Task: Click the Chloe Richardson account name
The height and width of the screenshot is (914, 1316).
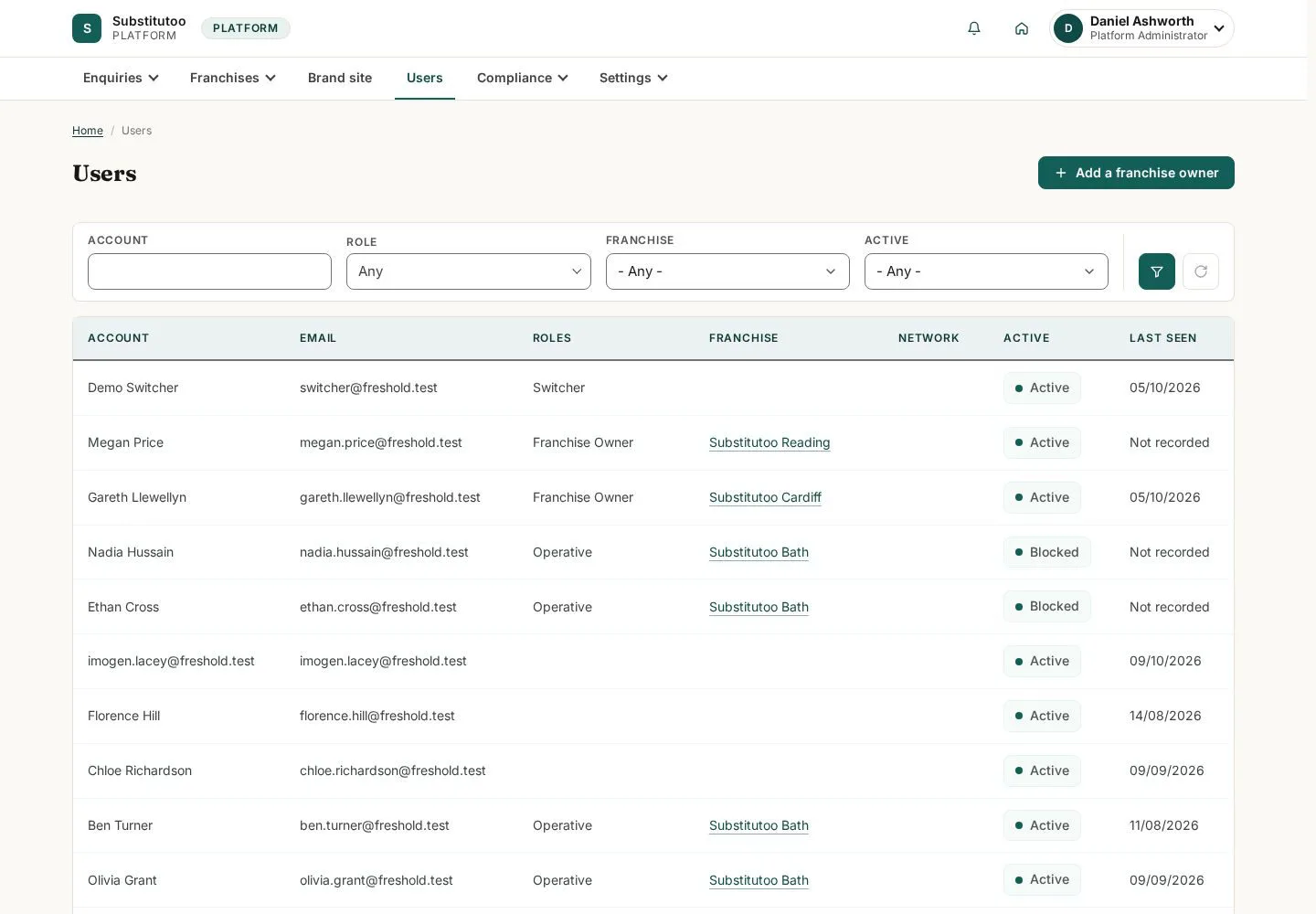Action: [140, 771]
